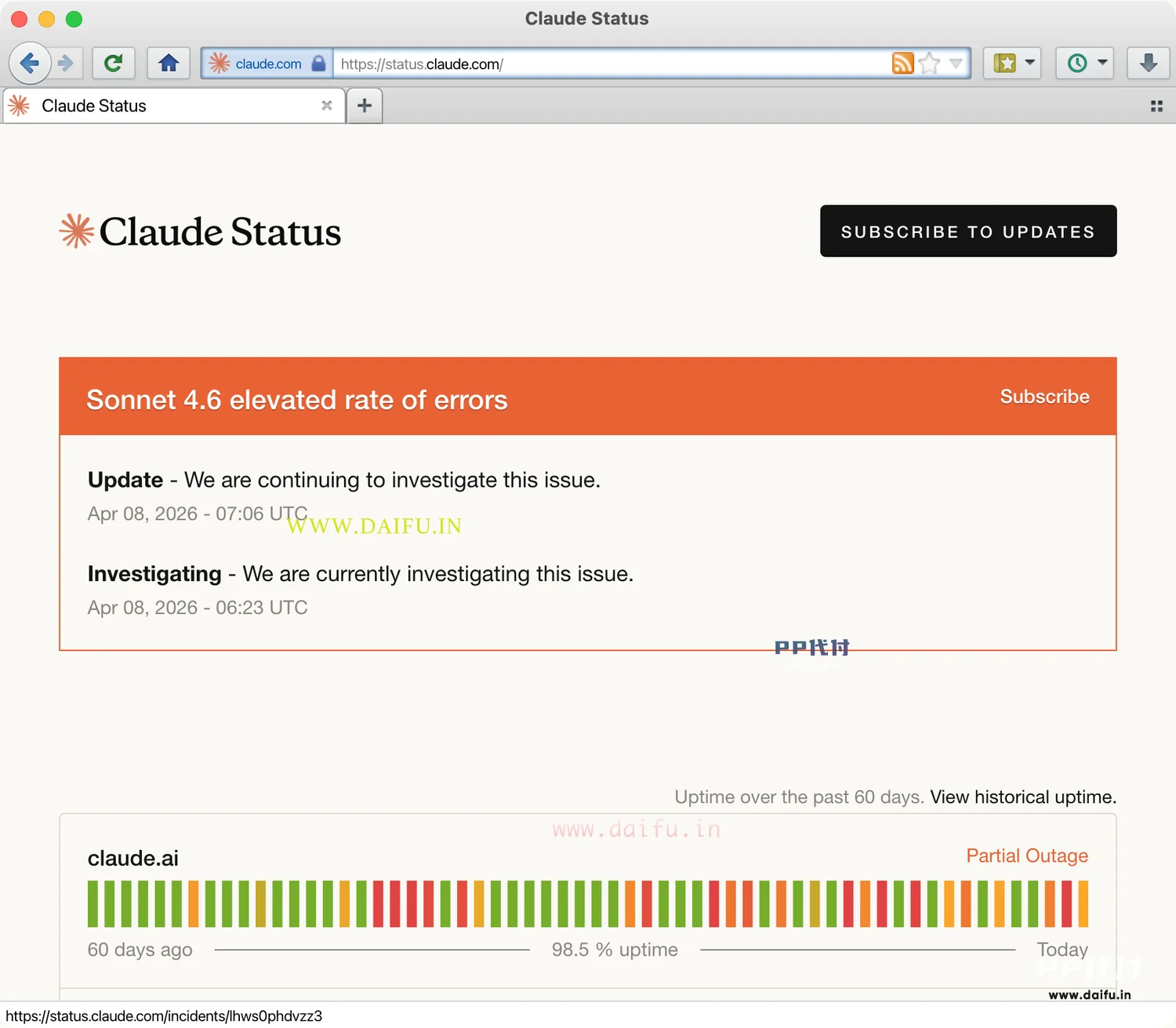Open the address bar history dropdown arrow
The width and height of the screenshot is (1176, 1028).
click(956, 64)
